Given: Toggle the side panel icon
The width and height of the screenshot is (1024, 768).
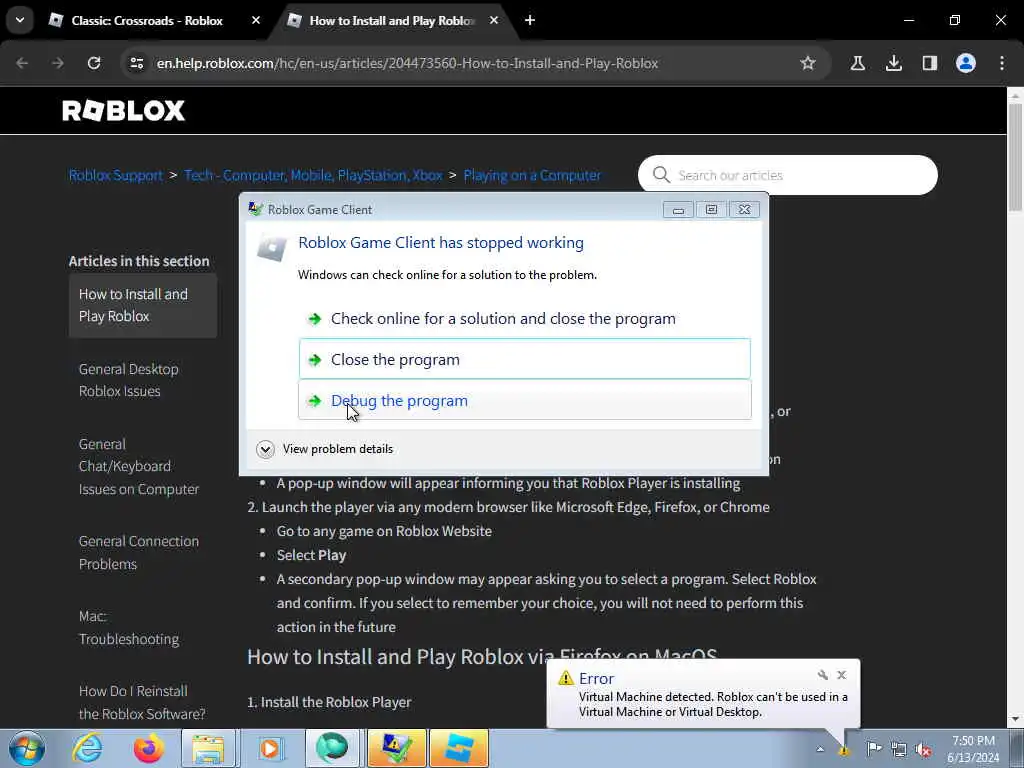Looking at the screenshot, I should coord(929,63).
